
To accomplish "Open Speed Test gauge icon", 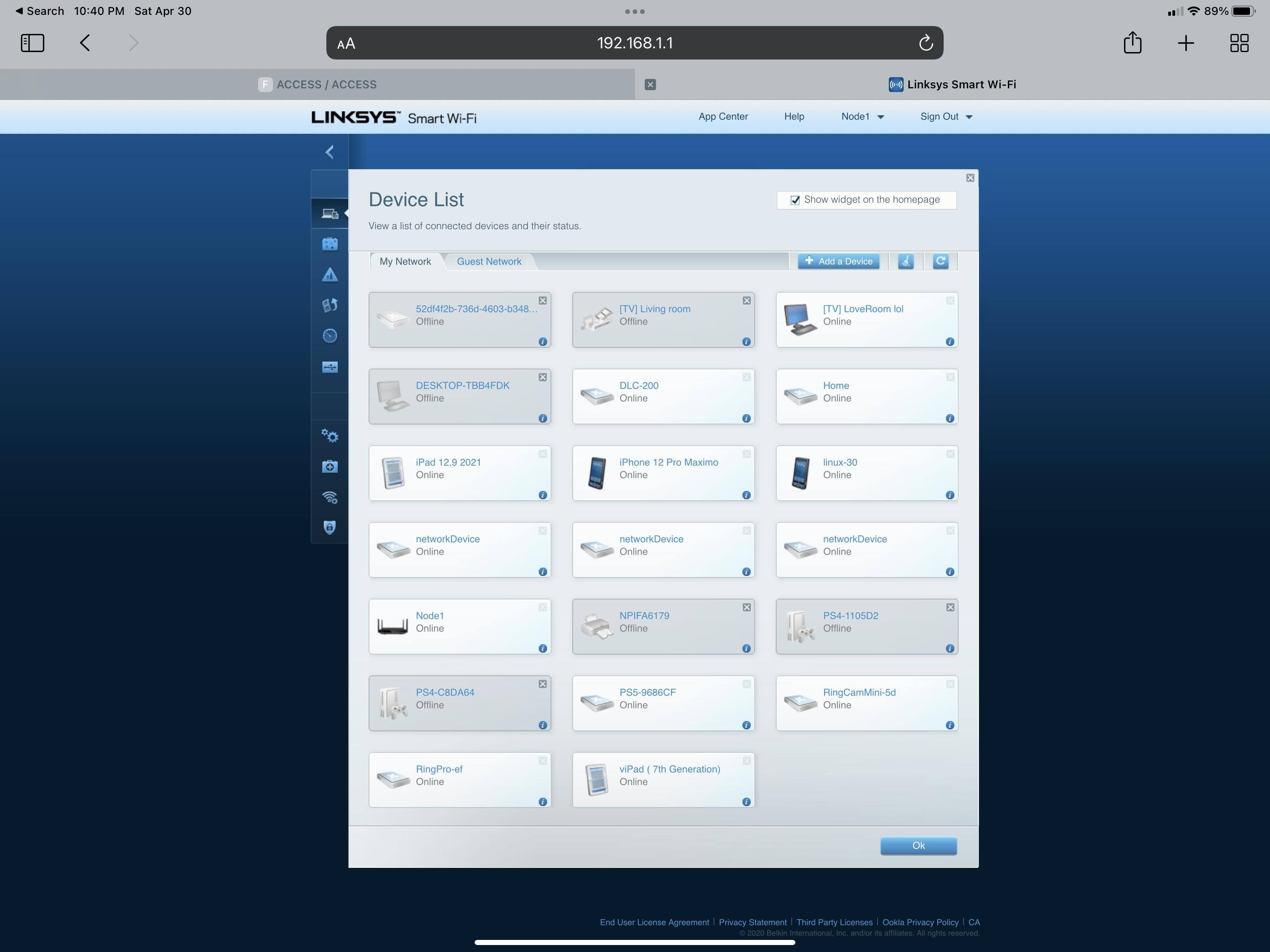I will (330, 336).
